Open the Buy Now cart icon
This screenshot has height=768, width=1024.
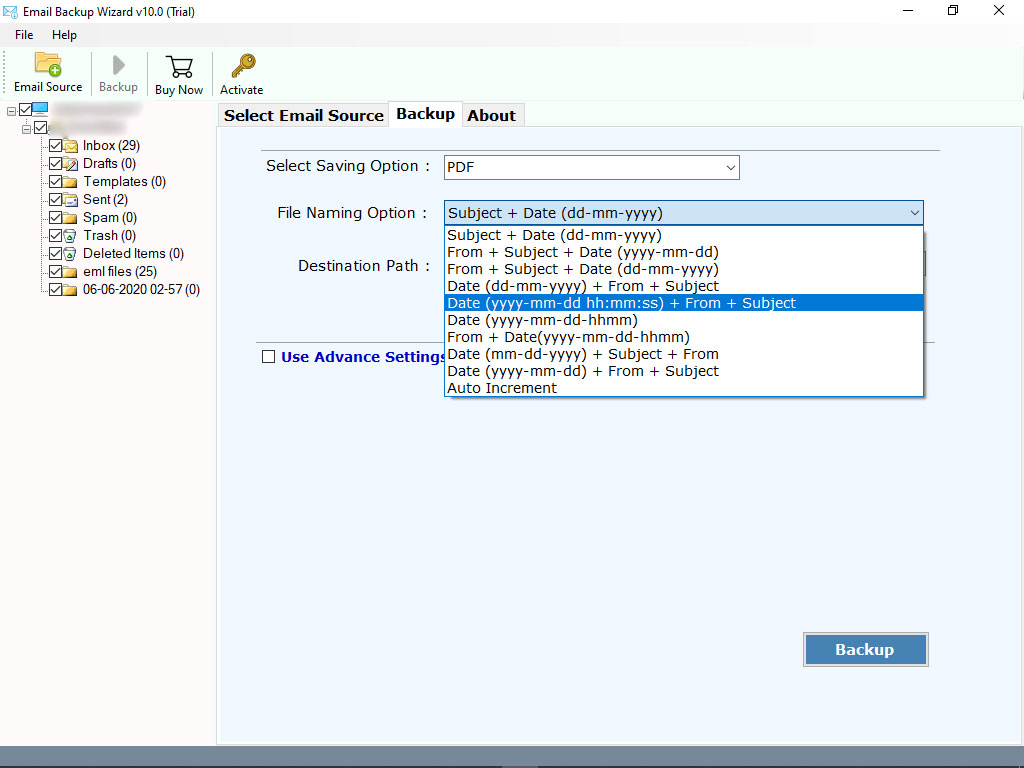point(179,67)
